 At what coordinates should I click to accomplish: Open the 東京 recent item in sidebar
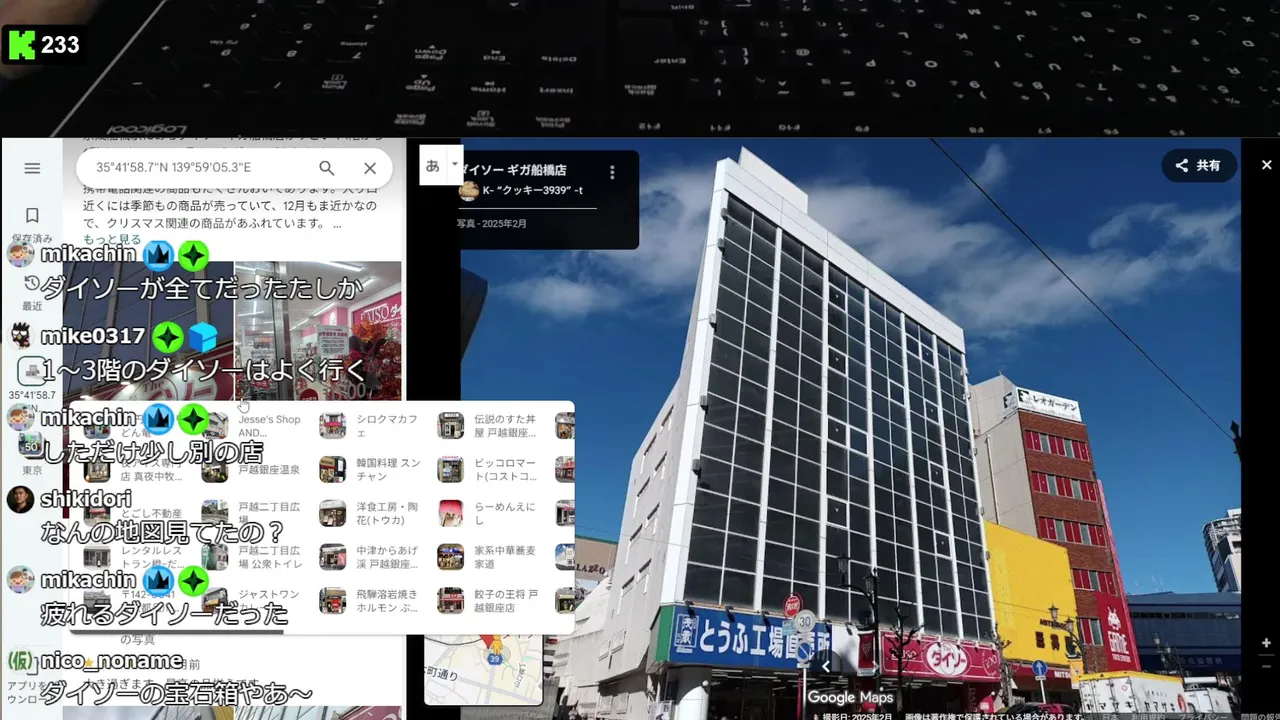click(x=32, y=451)
